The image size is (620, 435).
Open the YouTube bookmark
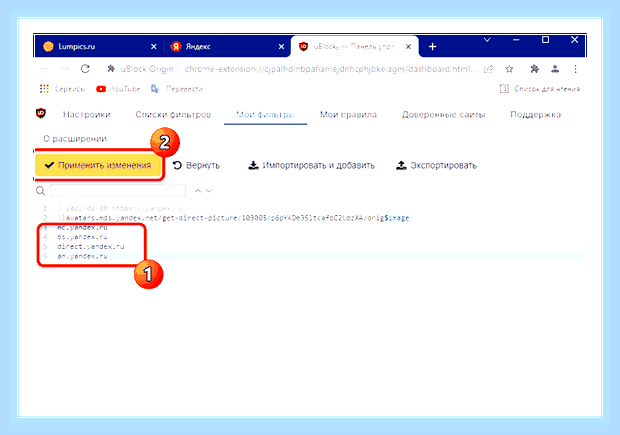(x=118, y=89)
